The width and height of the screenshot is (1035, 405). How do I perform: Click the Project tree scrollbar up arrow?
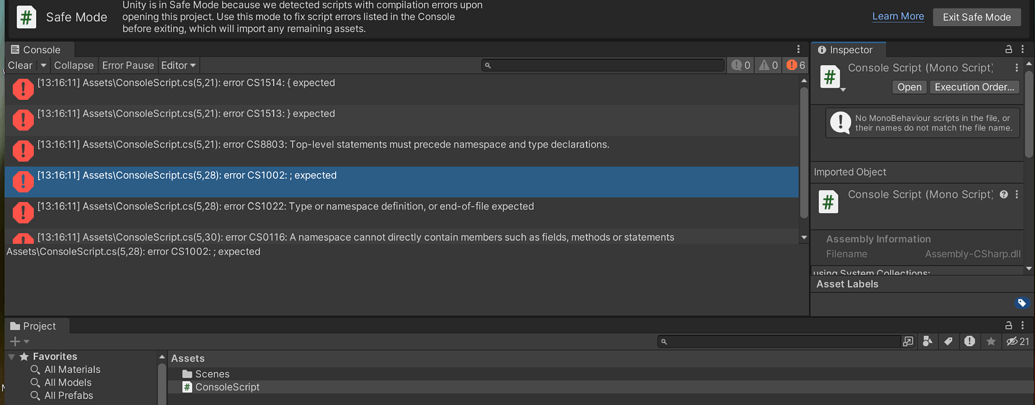(162, 356)
